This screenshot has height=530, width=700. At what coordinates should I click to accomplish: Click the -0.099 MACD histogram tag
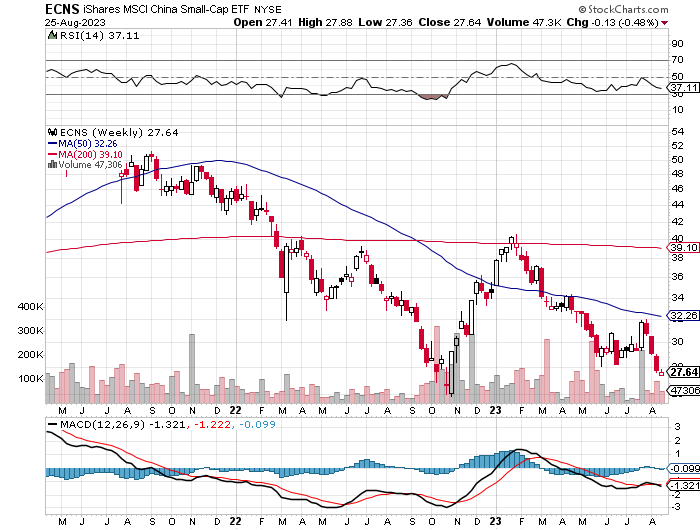pos(683,468)
